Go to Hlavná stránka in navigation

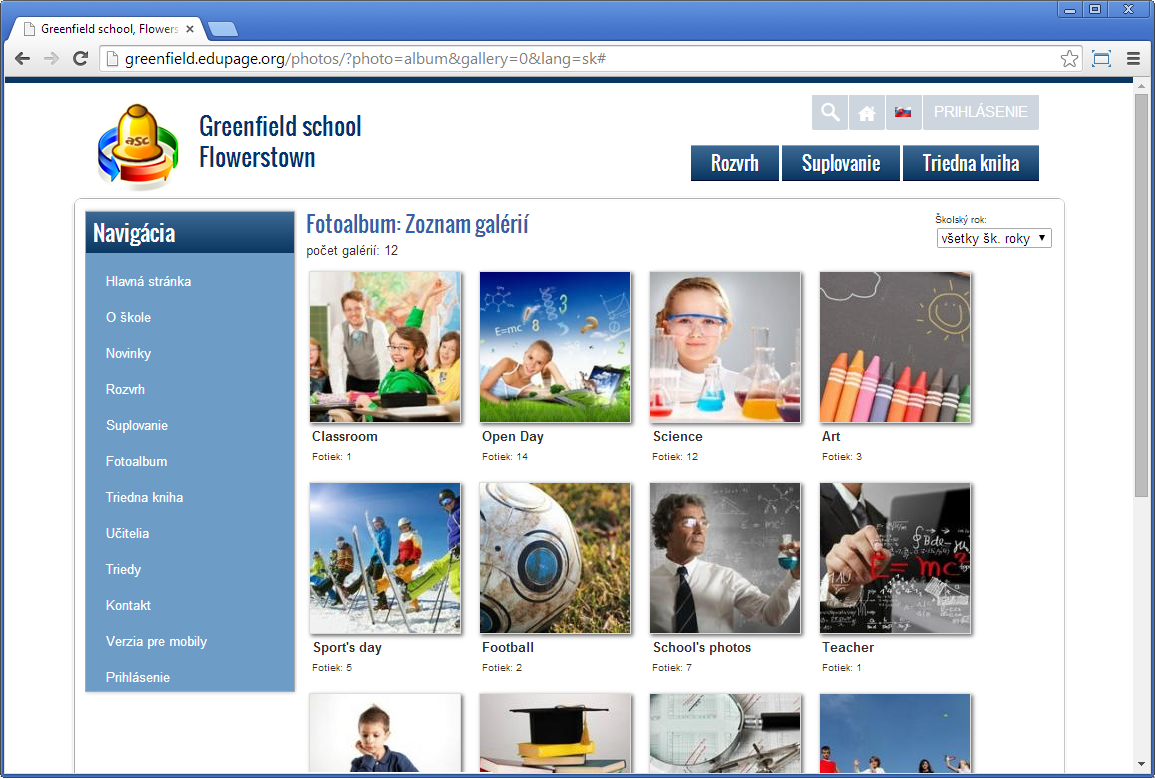[x=148, y=281]
